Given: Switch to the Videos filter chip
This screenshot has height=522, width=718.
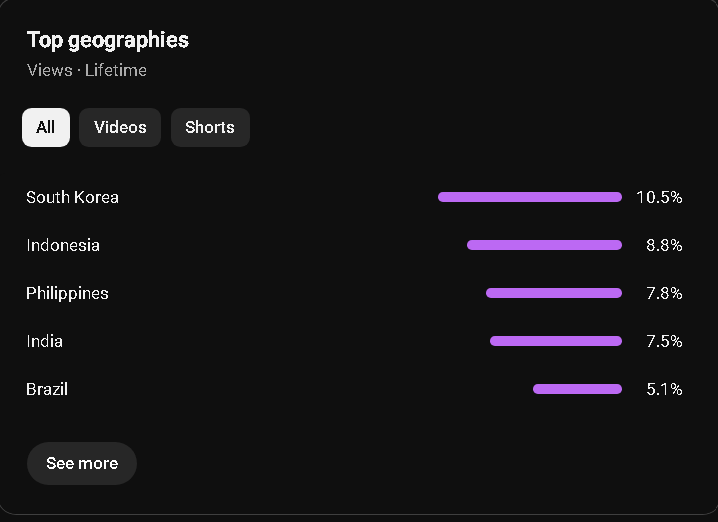Looking at the screenshot, I should (x=120, y=127).
